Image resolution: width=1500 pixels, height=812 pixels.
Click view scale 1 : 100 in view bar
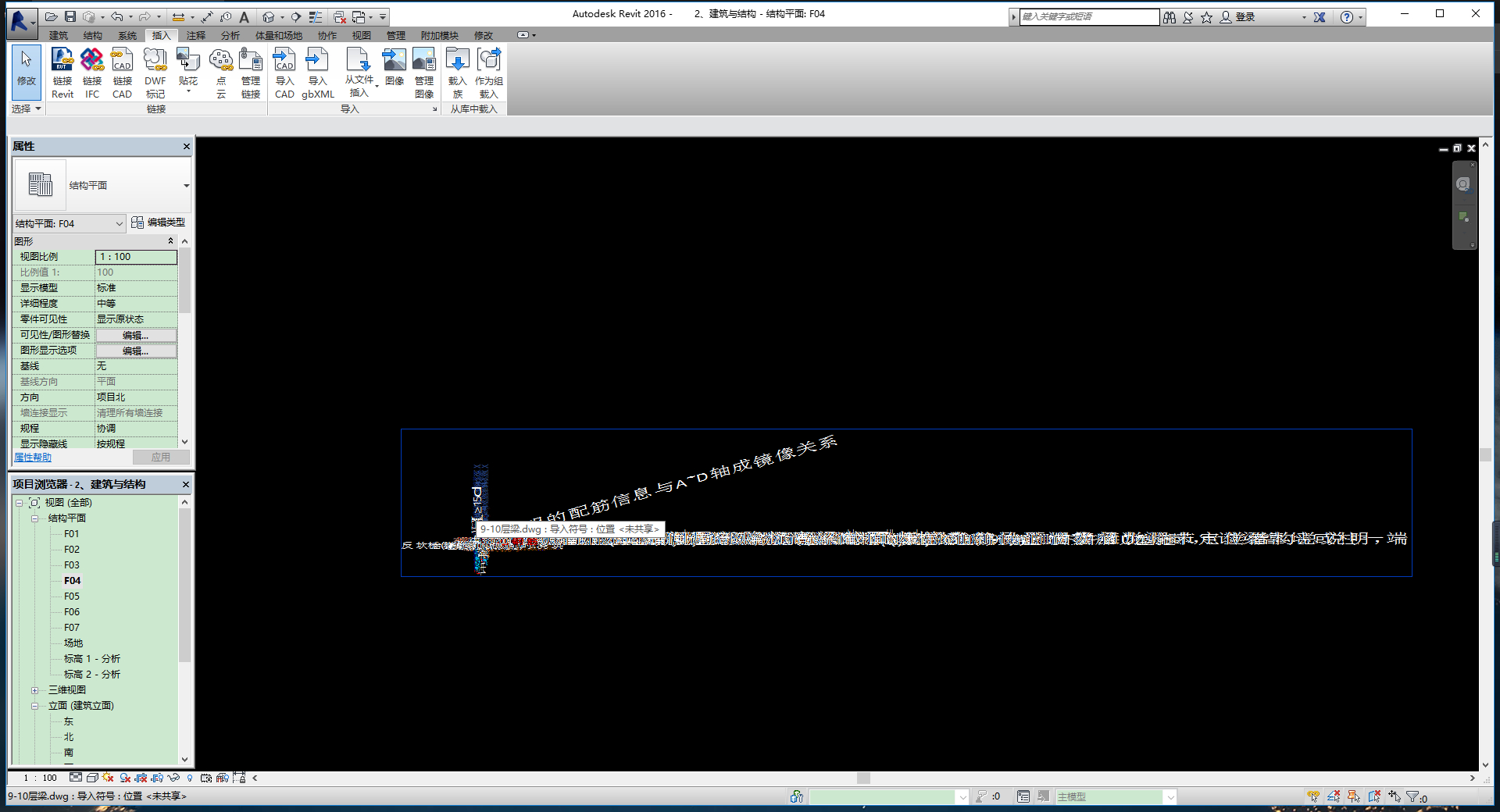(41, 778)
